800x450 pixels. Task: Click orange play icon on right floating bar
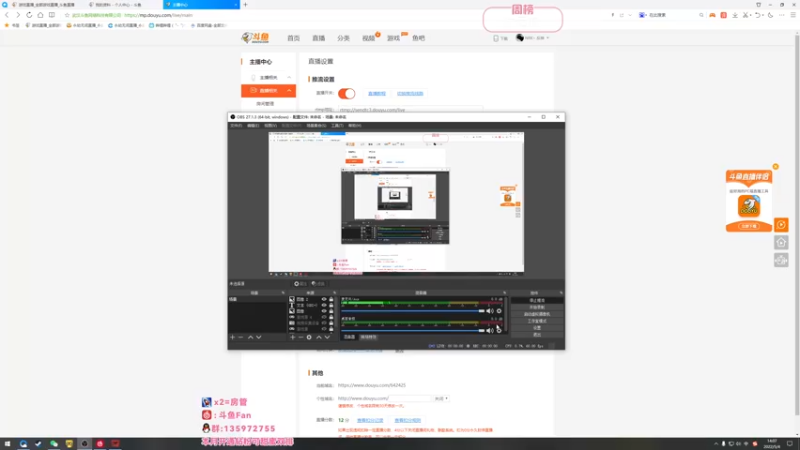781,225
